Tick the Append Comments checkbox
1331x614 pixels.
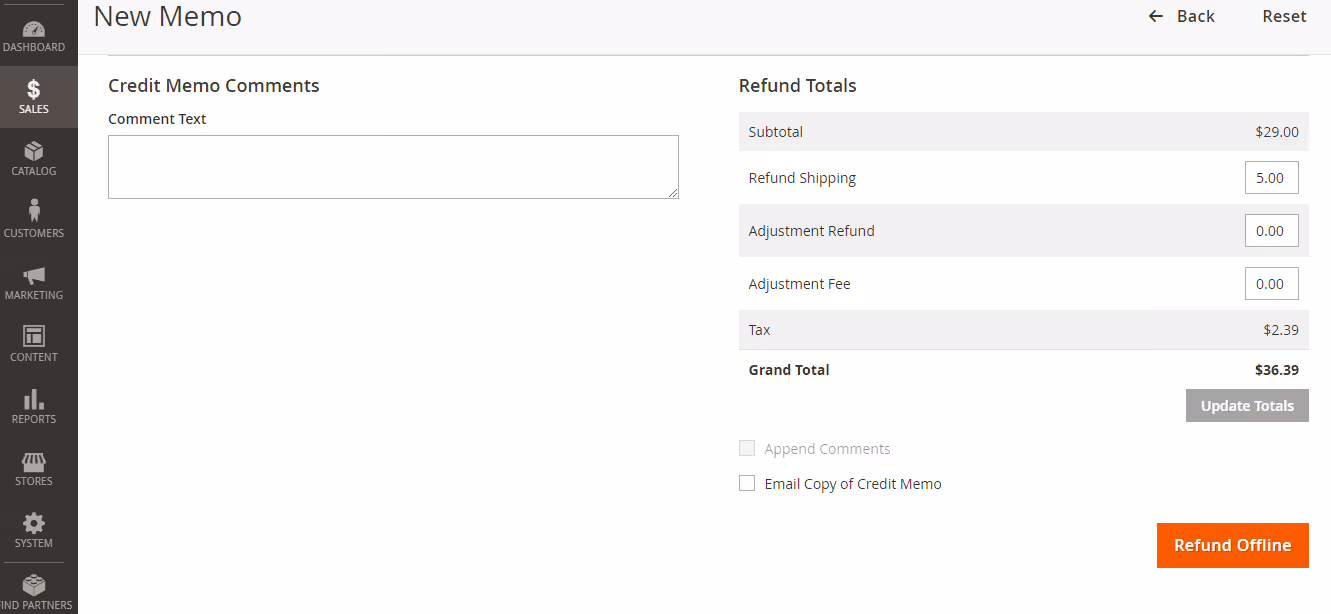[x=747, y=449]
